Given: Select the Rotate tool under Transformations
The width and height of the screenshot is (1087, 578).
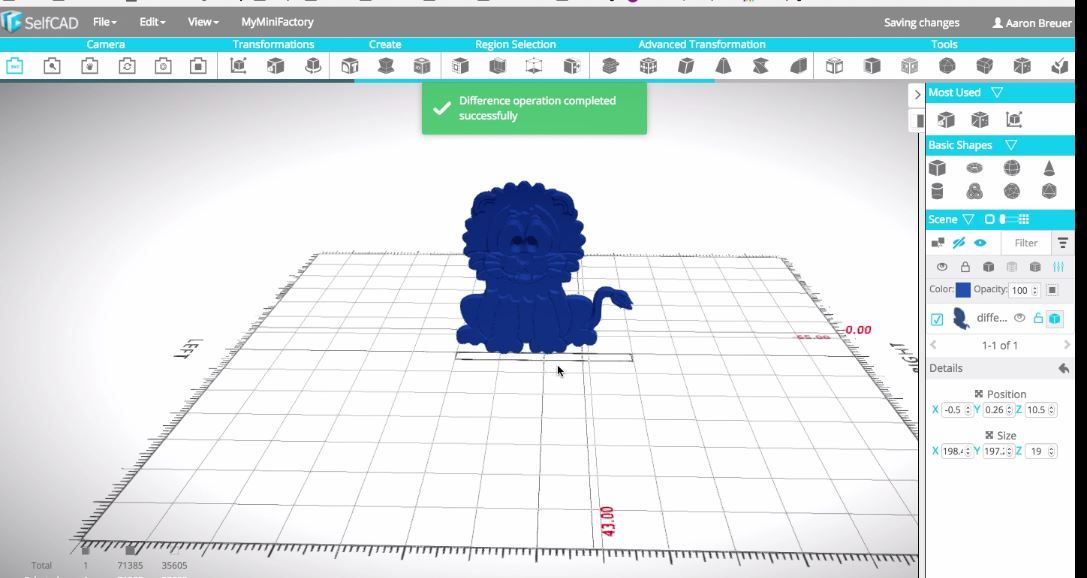Looking at the screenshot, I should (x=314, y=65).
